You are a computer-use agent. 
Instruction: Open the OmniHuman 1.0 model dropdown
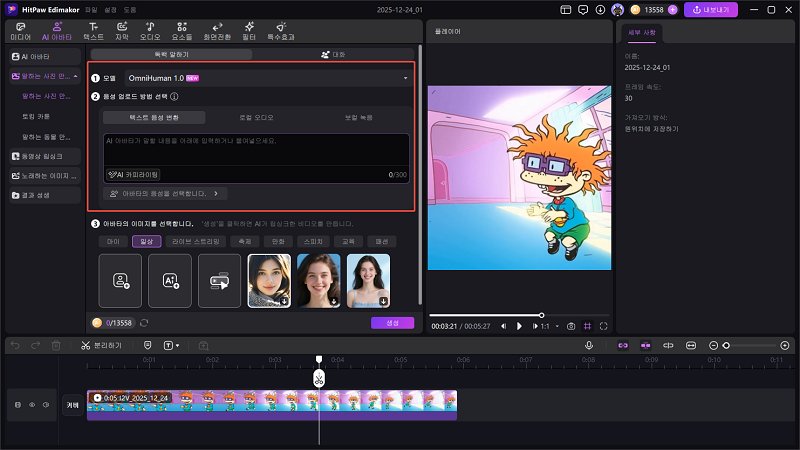click(x=268, y=78)
